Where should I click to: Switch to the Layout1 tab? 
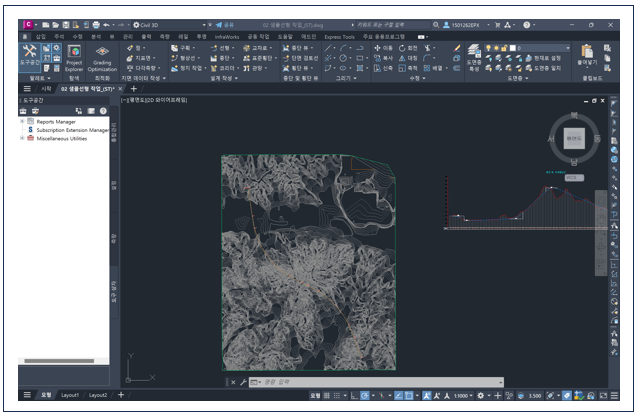[x=69, y=396]
